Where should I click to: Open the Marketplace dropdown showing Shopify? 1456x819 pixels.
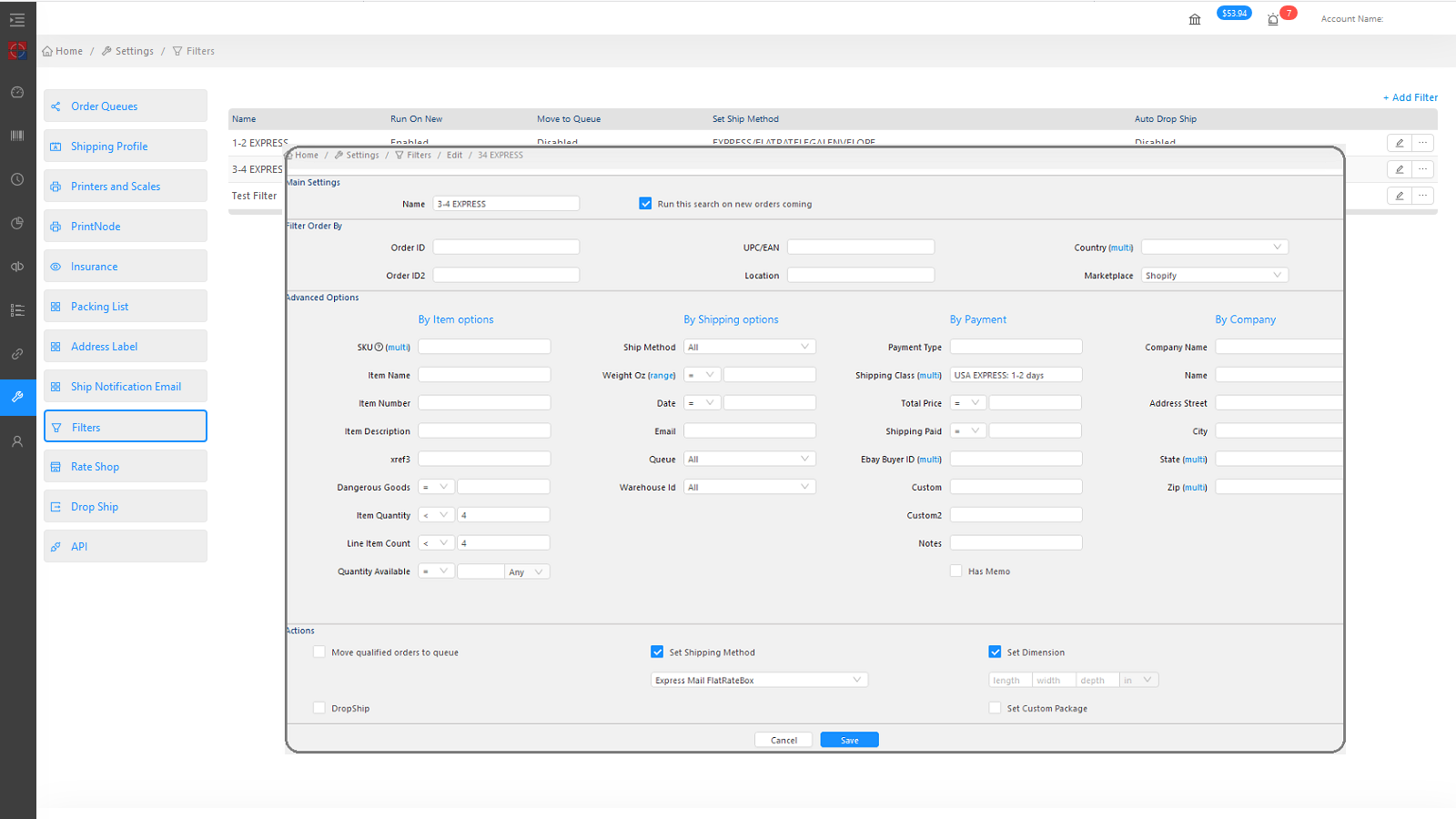1215,275
